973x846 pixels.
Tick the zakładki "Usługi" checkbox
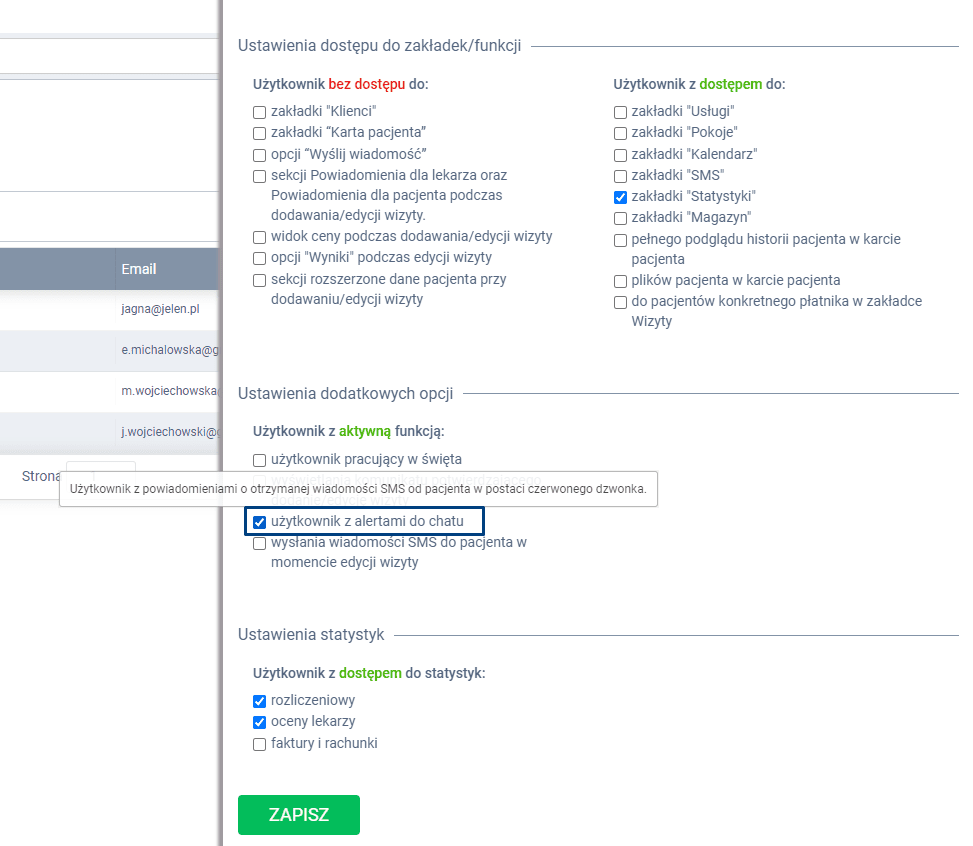(x=620, y=112)
